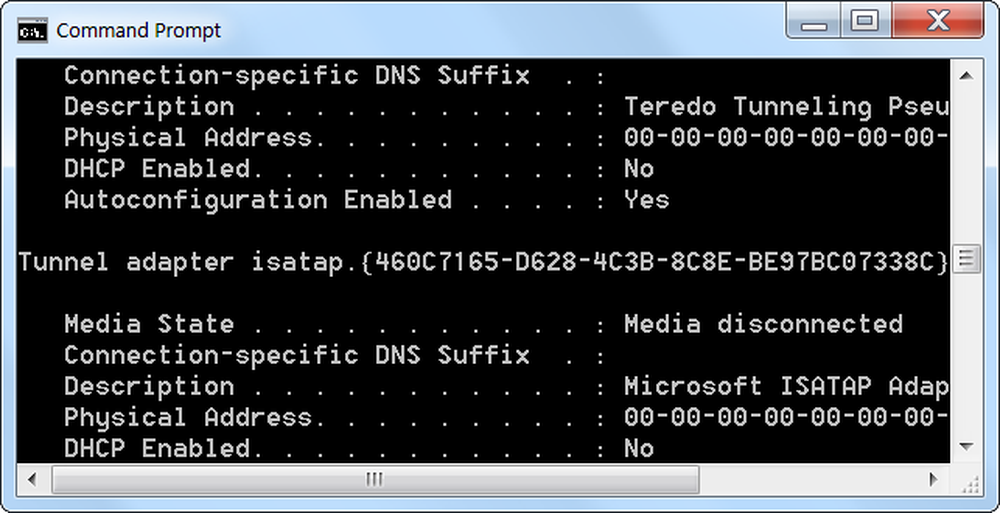
Task: Click the horizontal scrollbar thumb
Action: (x=375, y=479)
